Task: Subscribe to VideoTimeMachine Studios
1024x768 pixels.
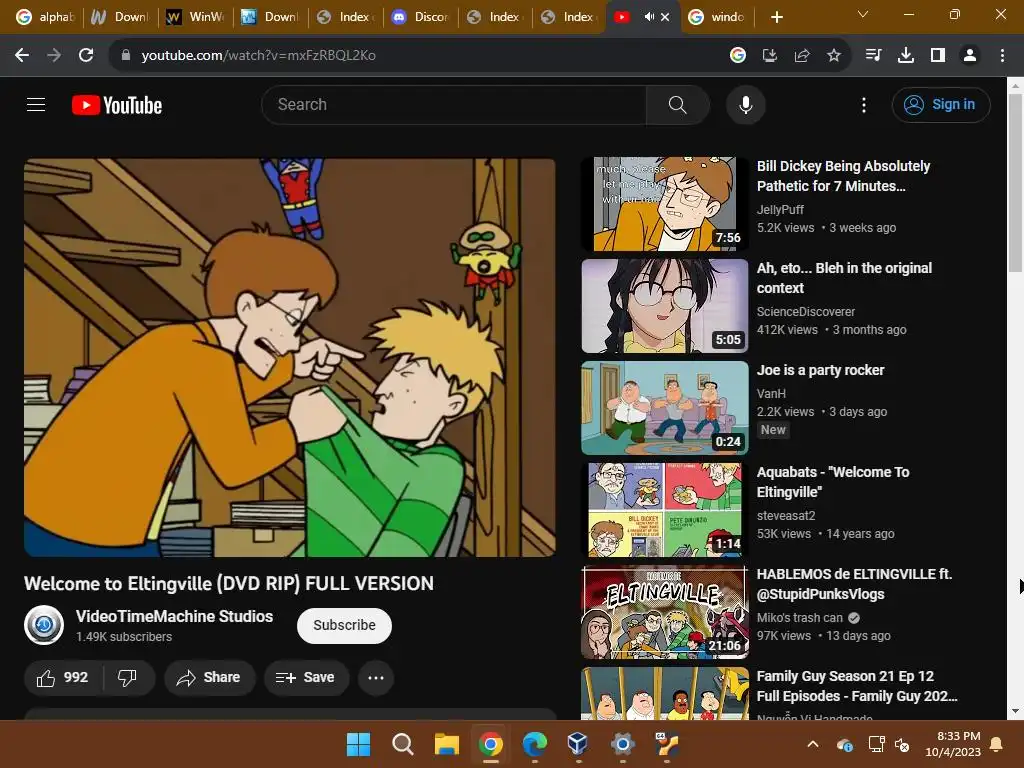Action: (x=344, y=625)
